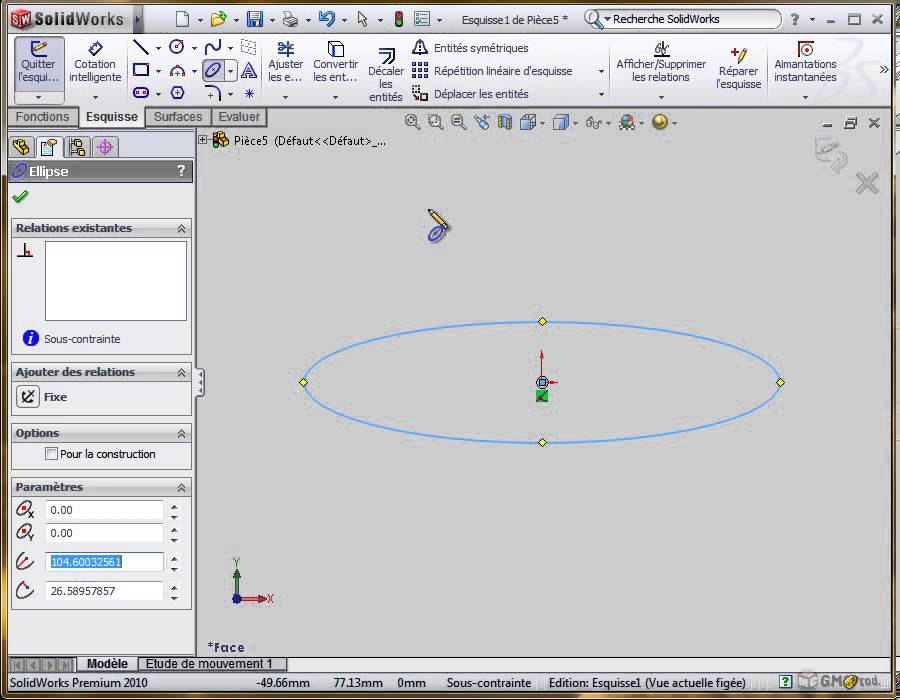Image resolution: width=900 pixels, height=700 pixels.
Task: Select the Rectangle sketch tool
Action: tap(141, 70)
